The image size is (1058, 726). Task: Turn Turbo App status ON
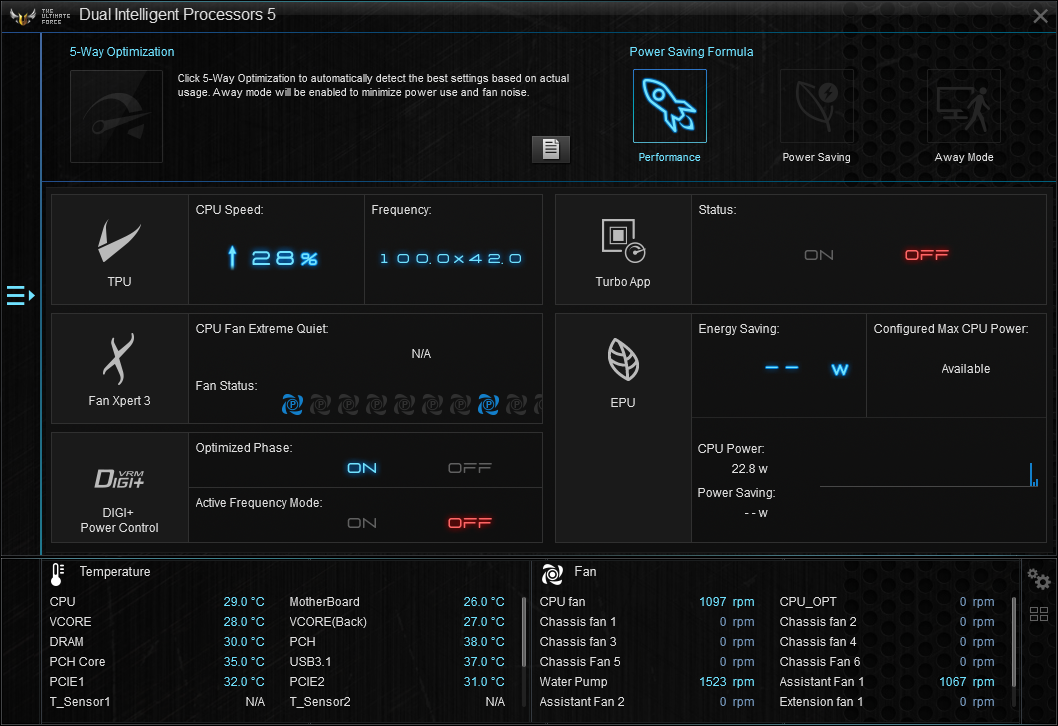tap(818, 255)
